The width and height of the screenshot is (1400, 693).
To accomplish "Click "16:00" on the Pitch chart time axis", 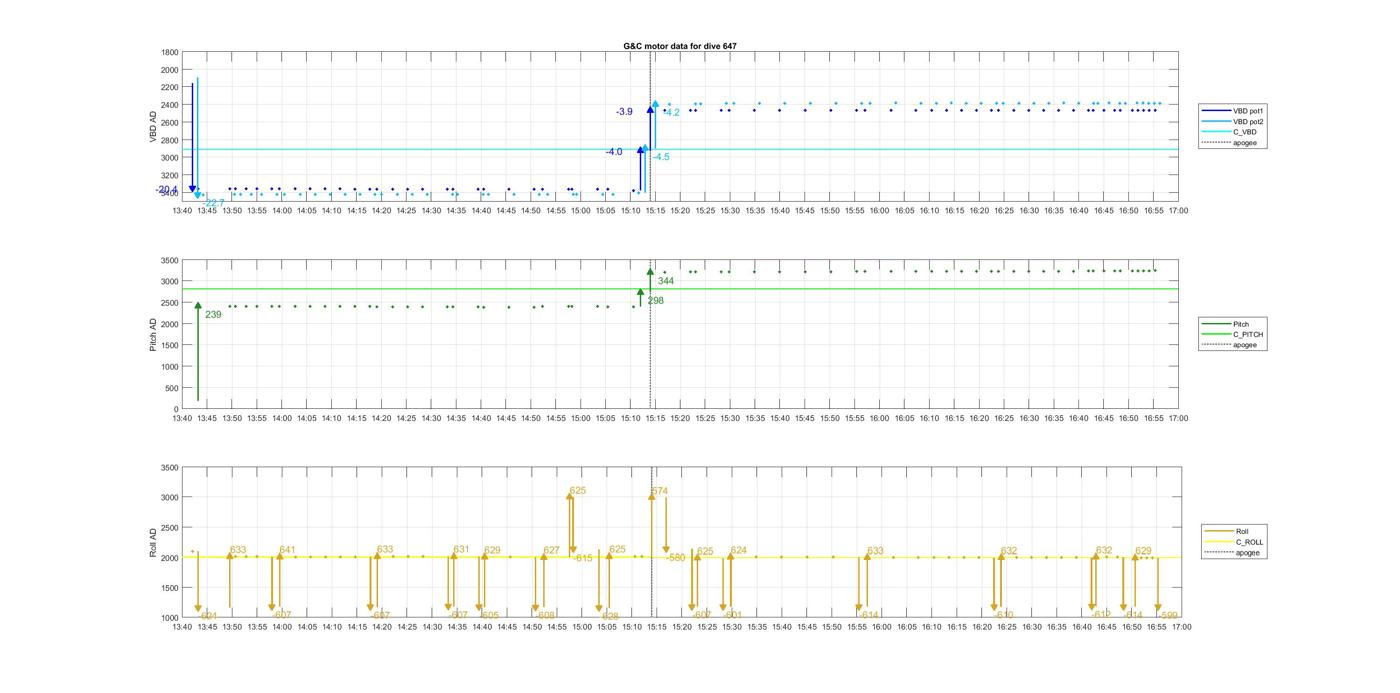I will pos(879,419).
